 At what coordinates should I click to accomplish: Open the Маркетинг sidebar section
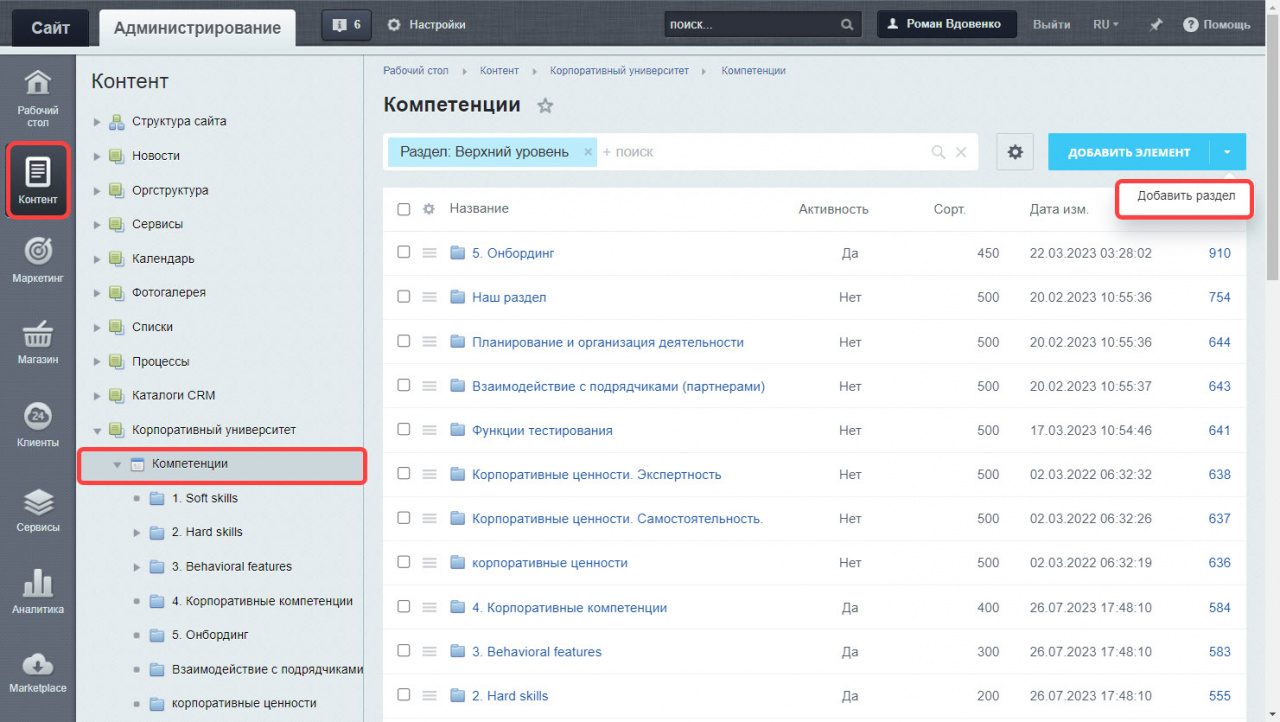(x=37, y=260)
